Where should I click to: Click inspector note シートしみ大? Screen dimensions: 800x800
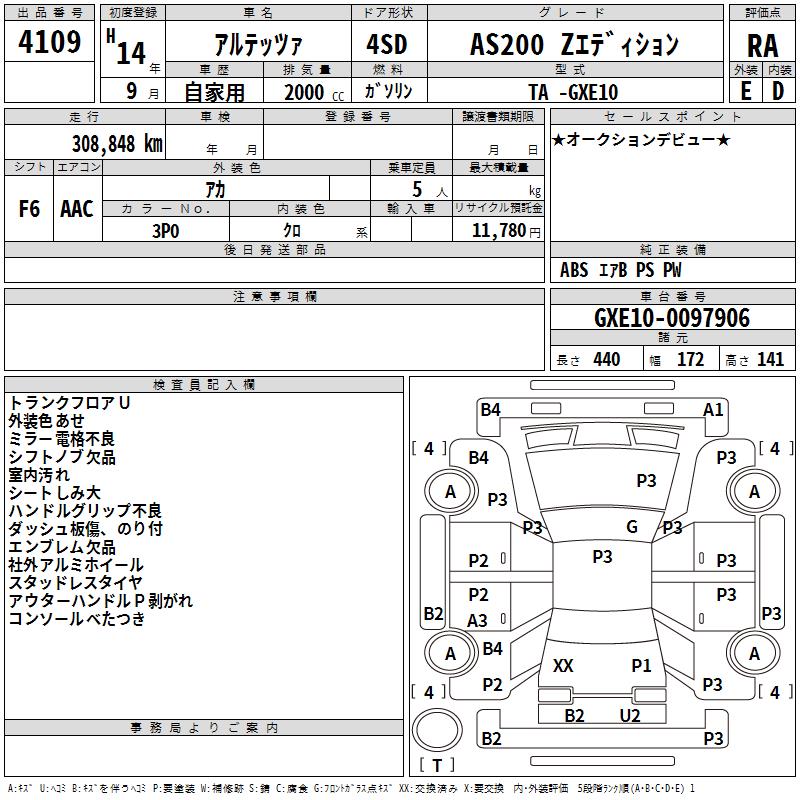[x=54, y=492]
